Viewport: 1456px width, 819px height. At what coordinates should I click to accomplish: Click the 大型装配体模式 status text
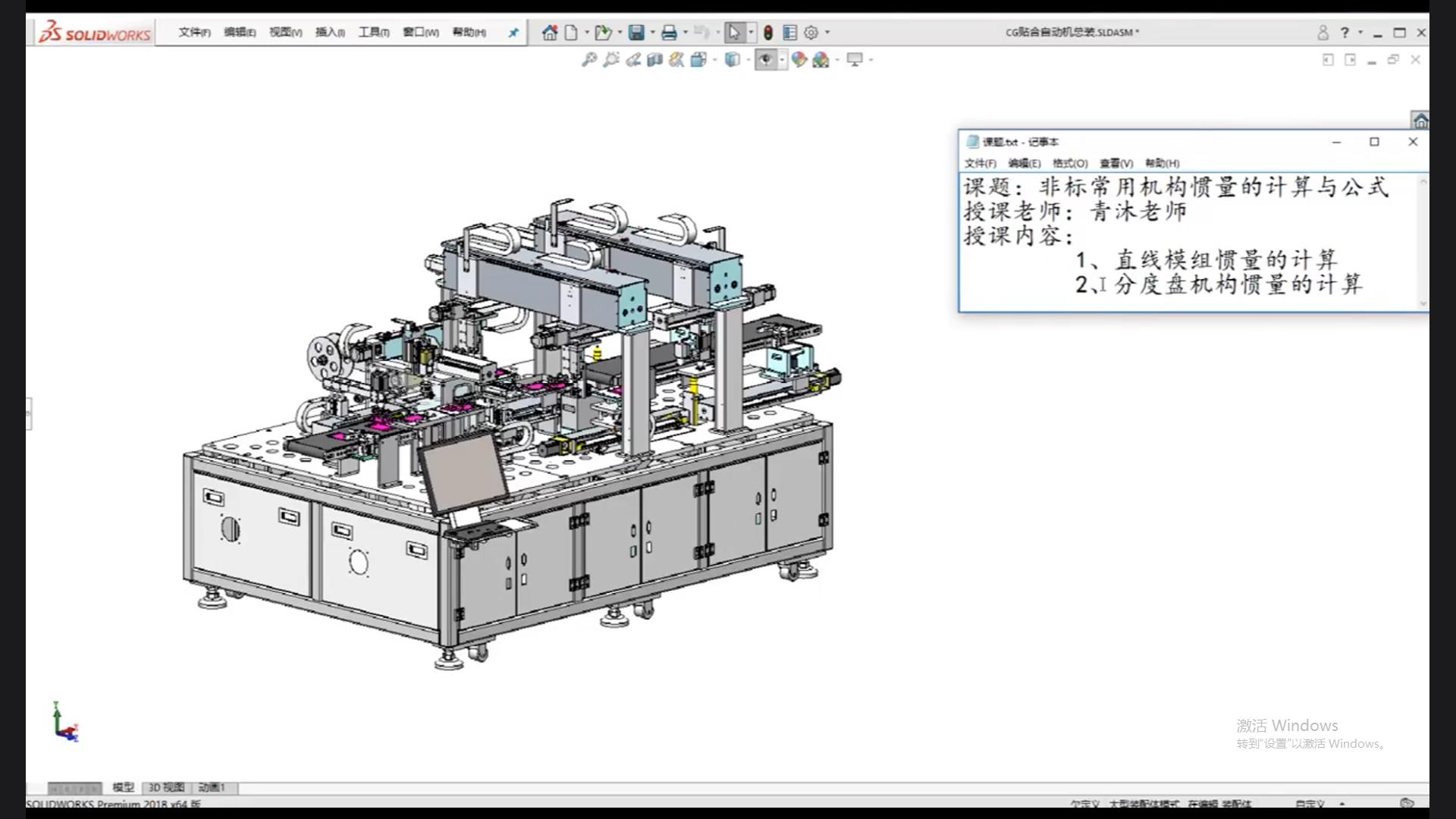[1144, 804]
